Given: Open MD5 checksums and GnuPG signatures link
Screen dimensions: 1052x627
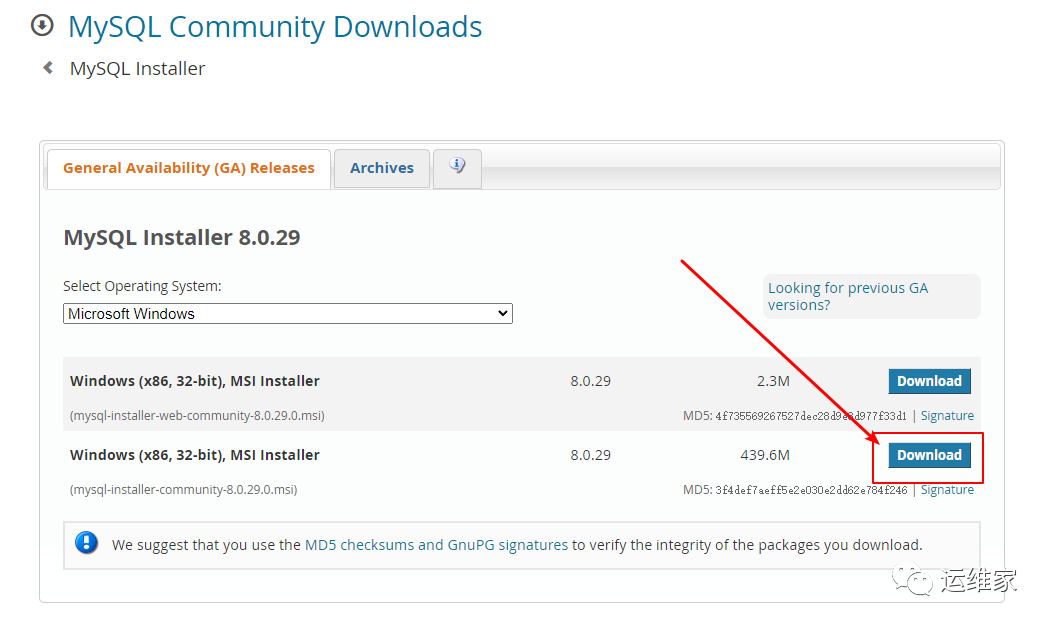Looking at the screenshot, I should tap(436, 545).
